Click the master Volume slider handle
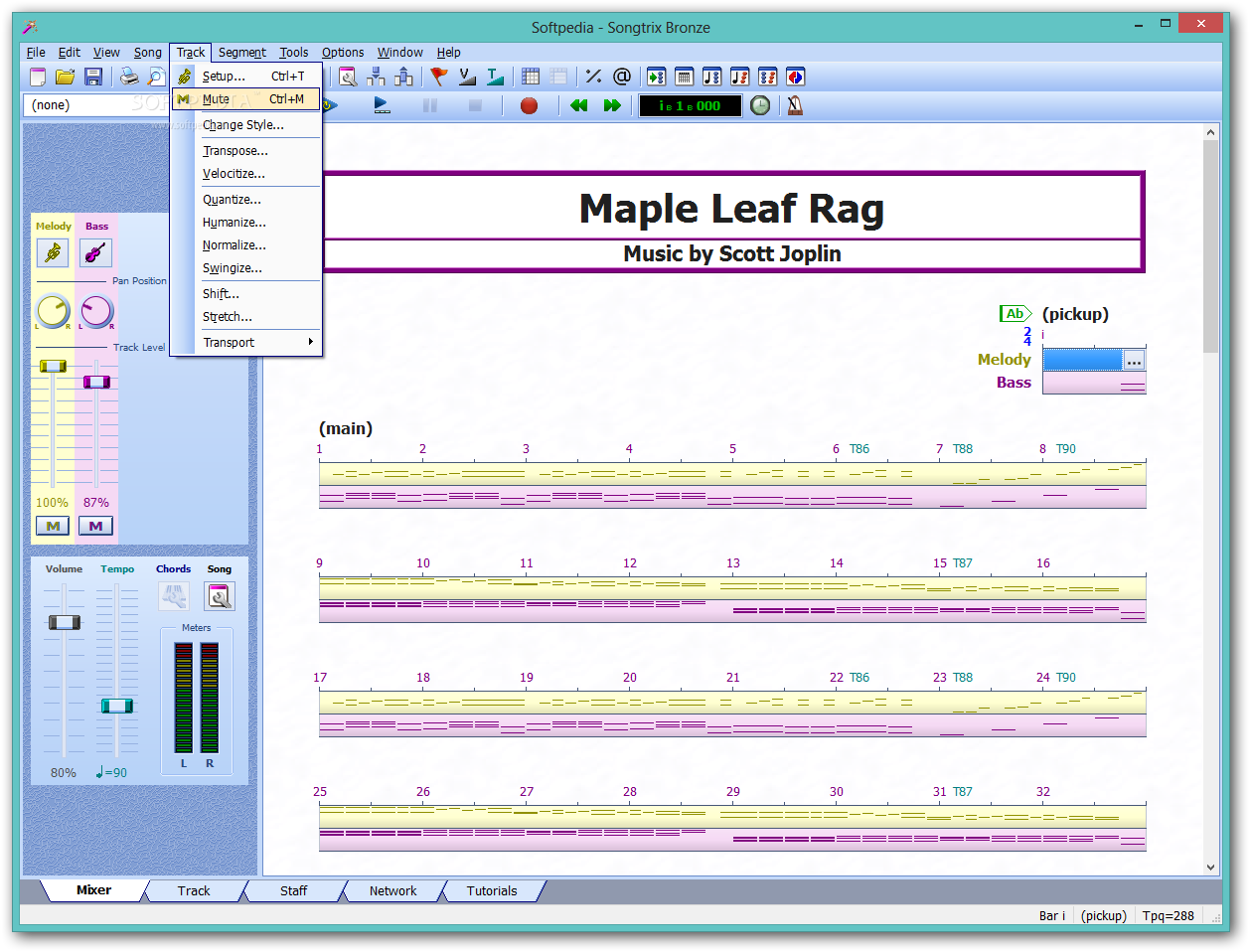The image size is (1250, 952). click(65, 622)
